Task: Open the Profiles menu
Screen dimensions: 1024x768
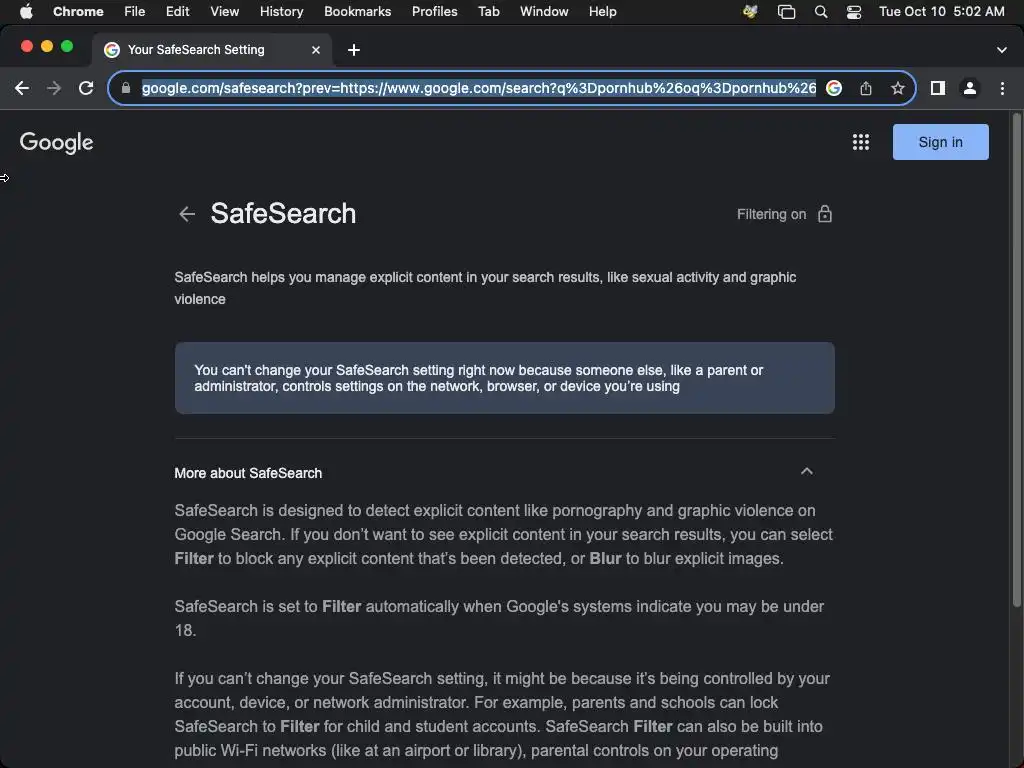Action: coord(434,12)
